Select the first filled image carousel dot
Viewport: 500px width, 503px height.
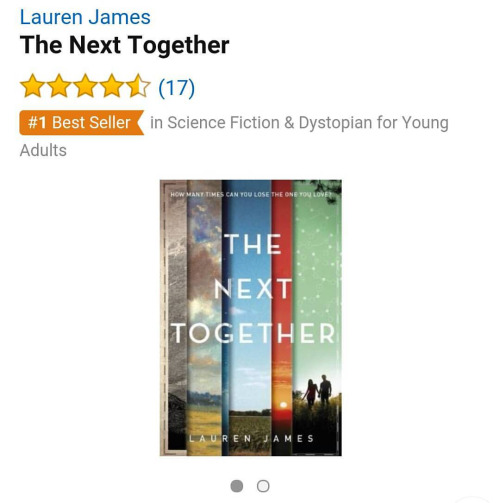click(x=237, y=486)
